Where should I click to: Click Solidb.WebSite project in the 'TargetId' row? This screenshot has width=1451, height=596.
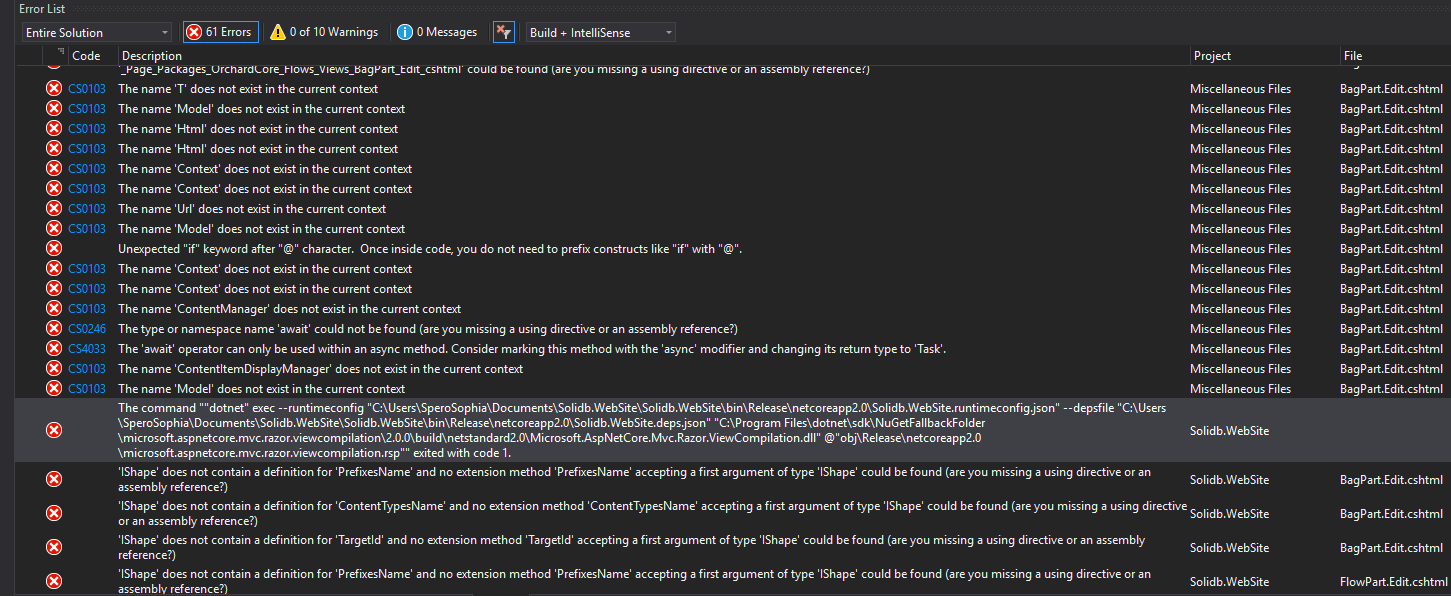click(x=1229, y=547)
